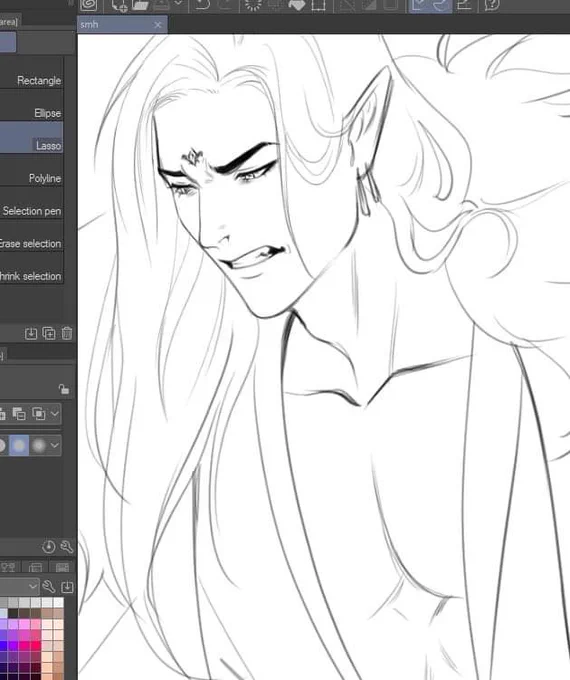This screenshot has width=570, height=680.
Task: Expand the anti-aliasing dropdown arrow
Action: (x=55, y=445)
